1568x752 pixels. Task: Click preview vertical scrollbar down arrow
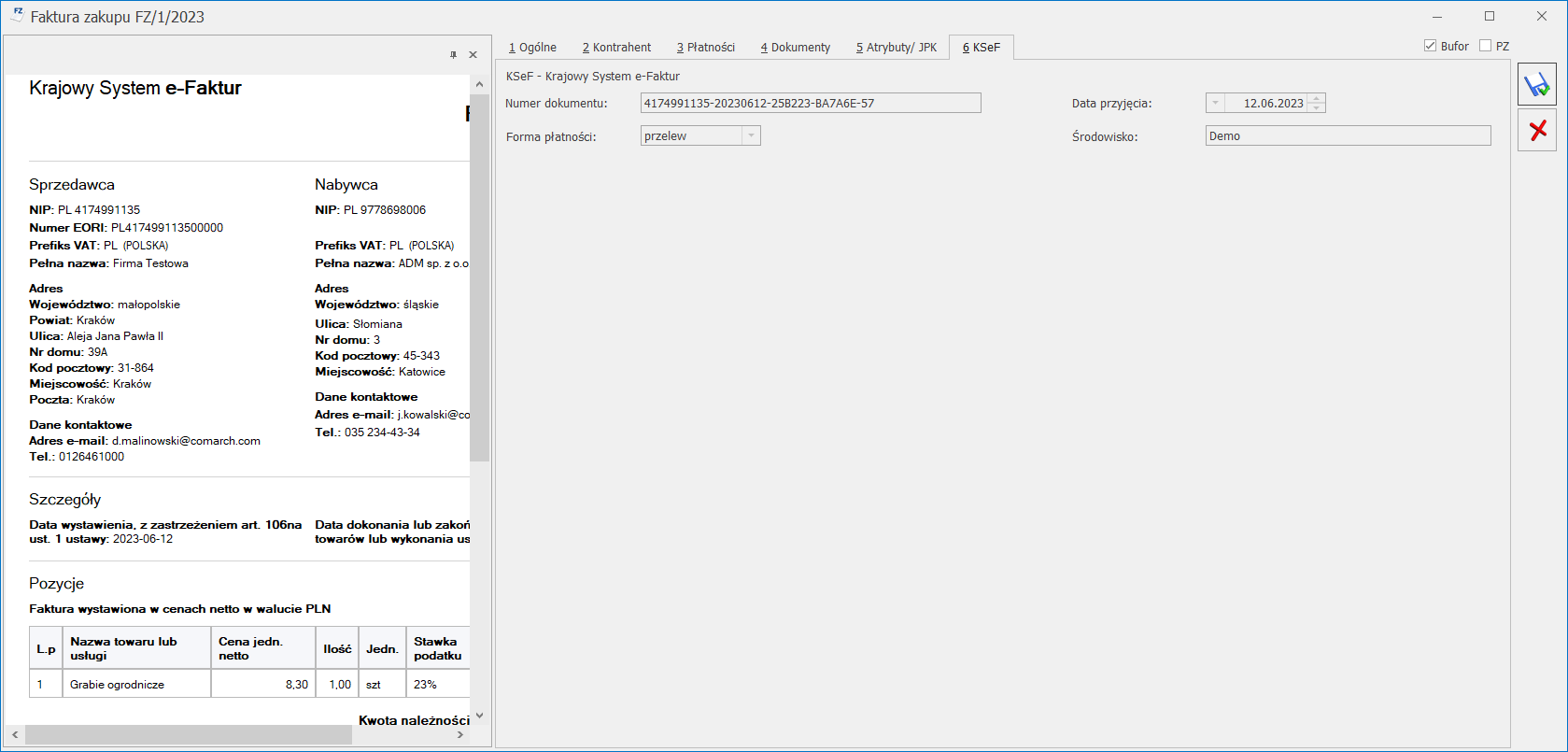point(479,717)
